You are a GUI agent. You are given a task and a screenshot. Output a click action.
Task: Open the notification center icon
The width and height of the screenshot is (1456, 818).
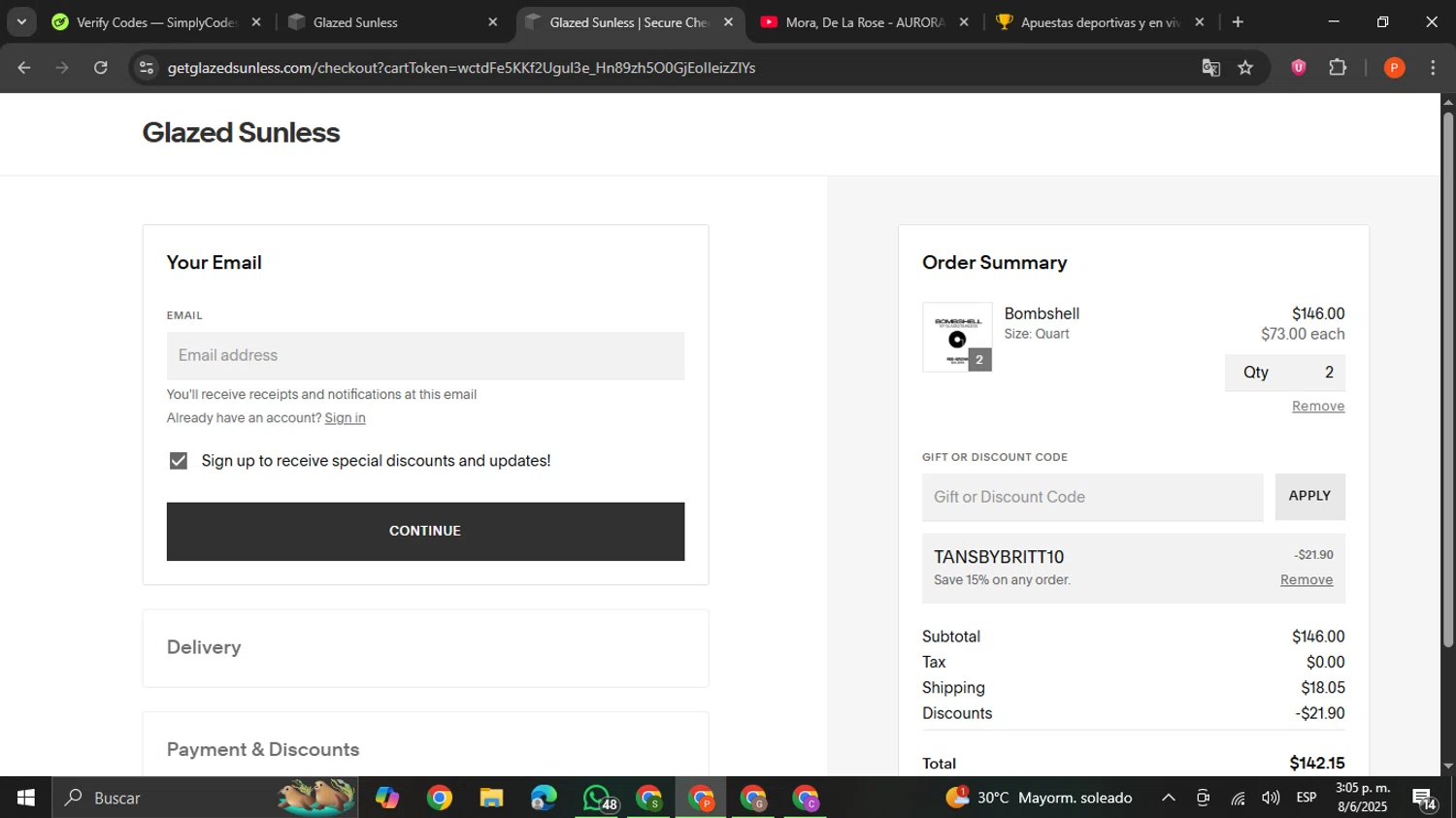click(x=1425, y=799)
